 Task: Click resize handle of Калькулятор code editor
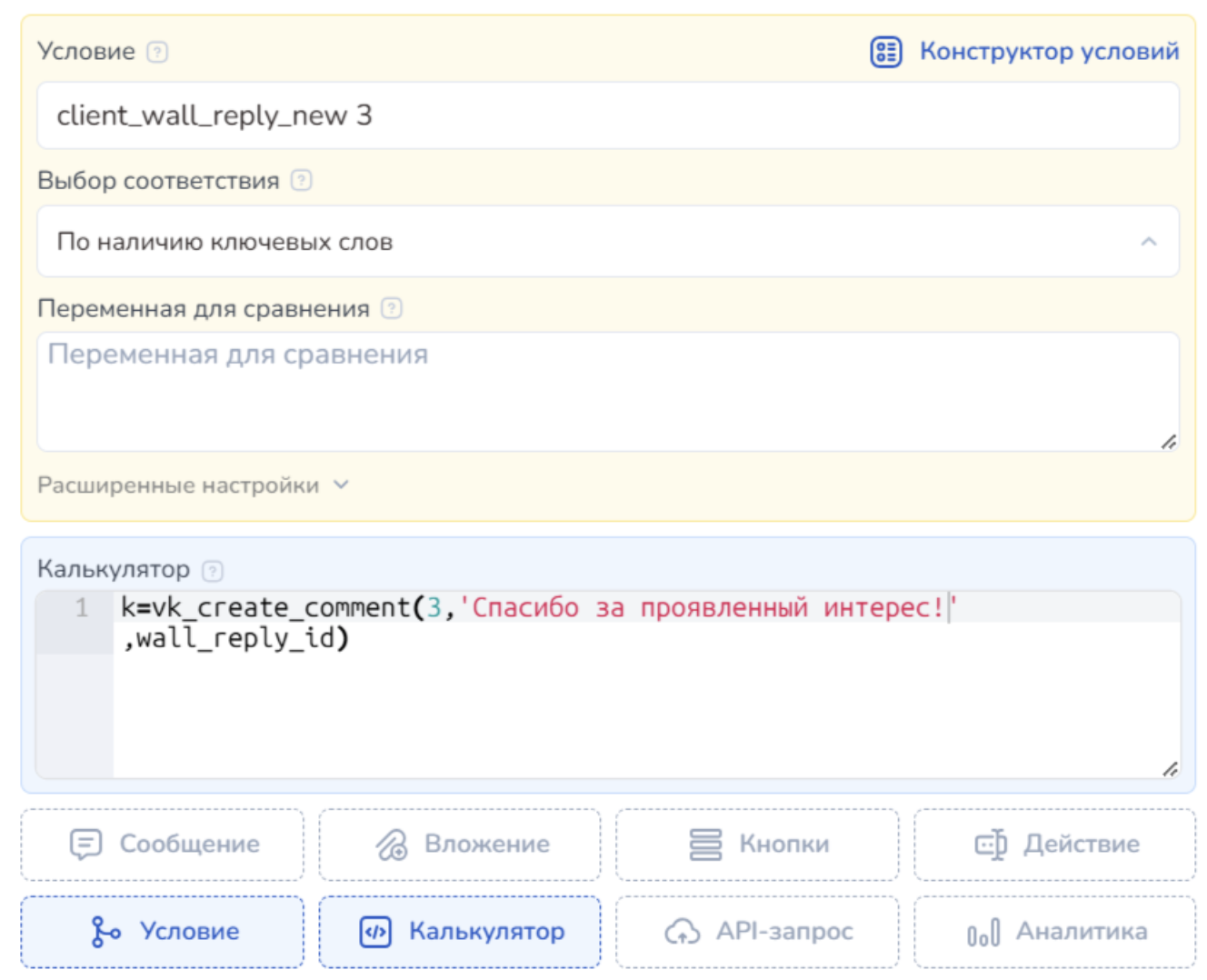(1170, 769)
